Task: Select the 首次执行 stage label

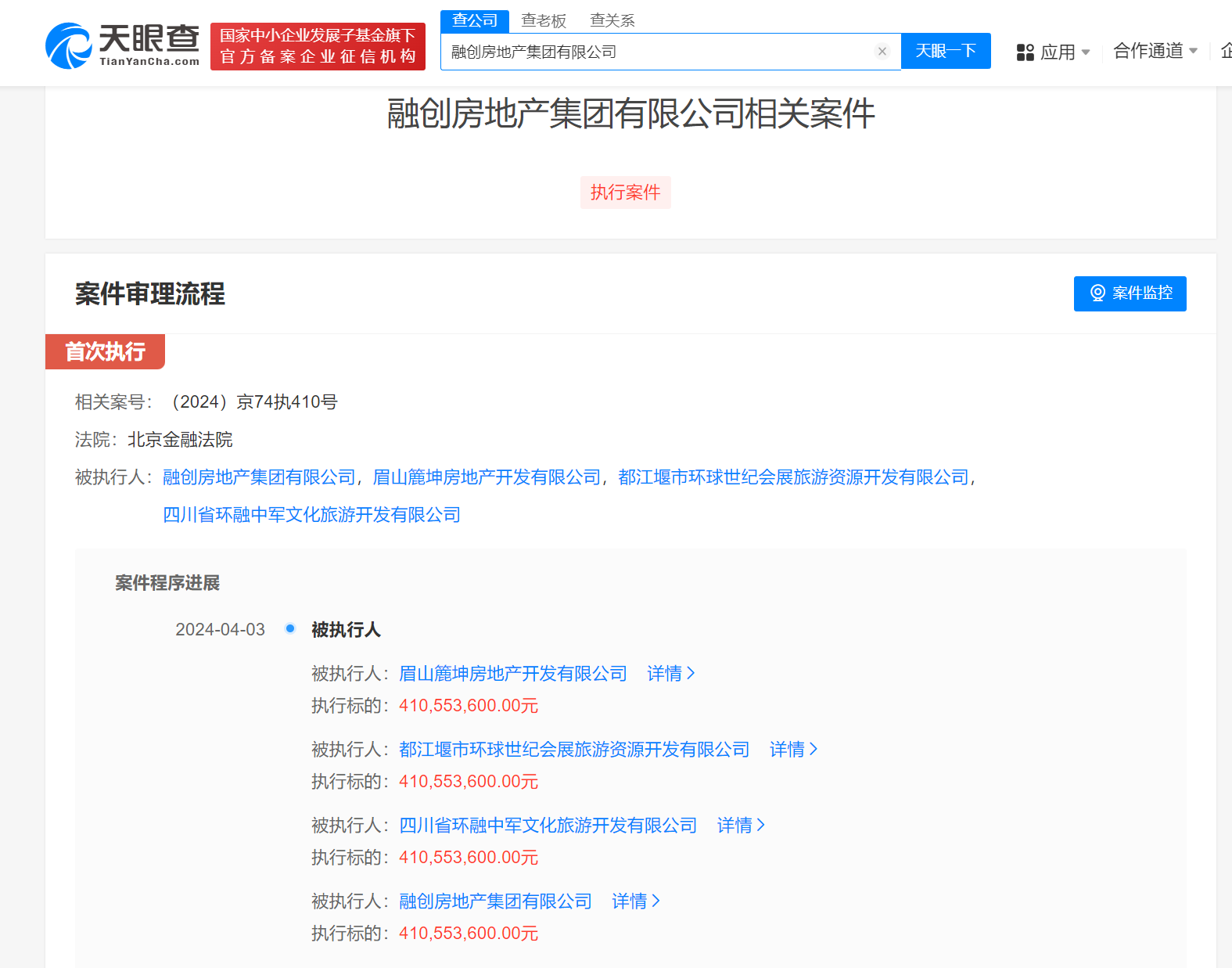Action: point(105,351)
